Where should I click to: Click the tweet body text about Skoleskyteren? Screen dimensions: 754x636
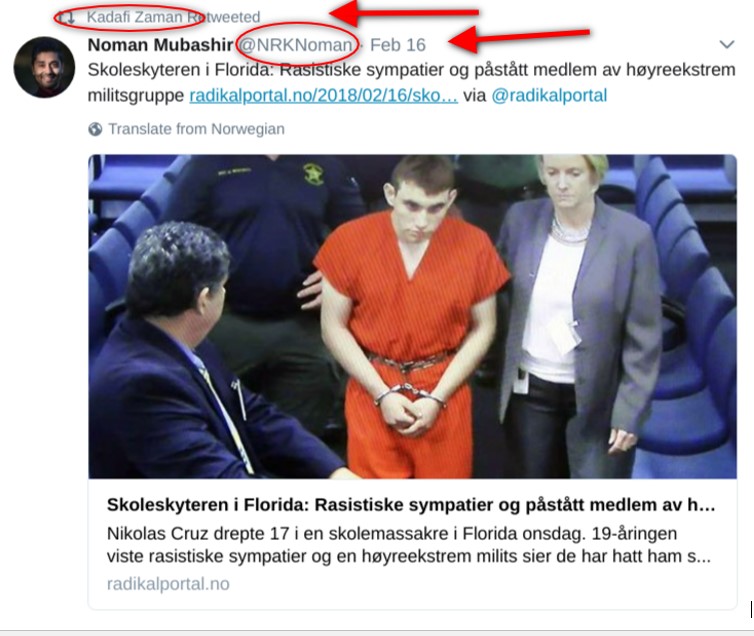point(411,82)
